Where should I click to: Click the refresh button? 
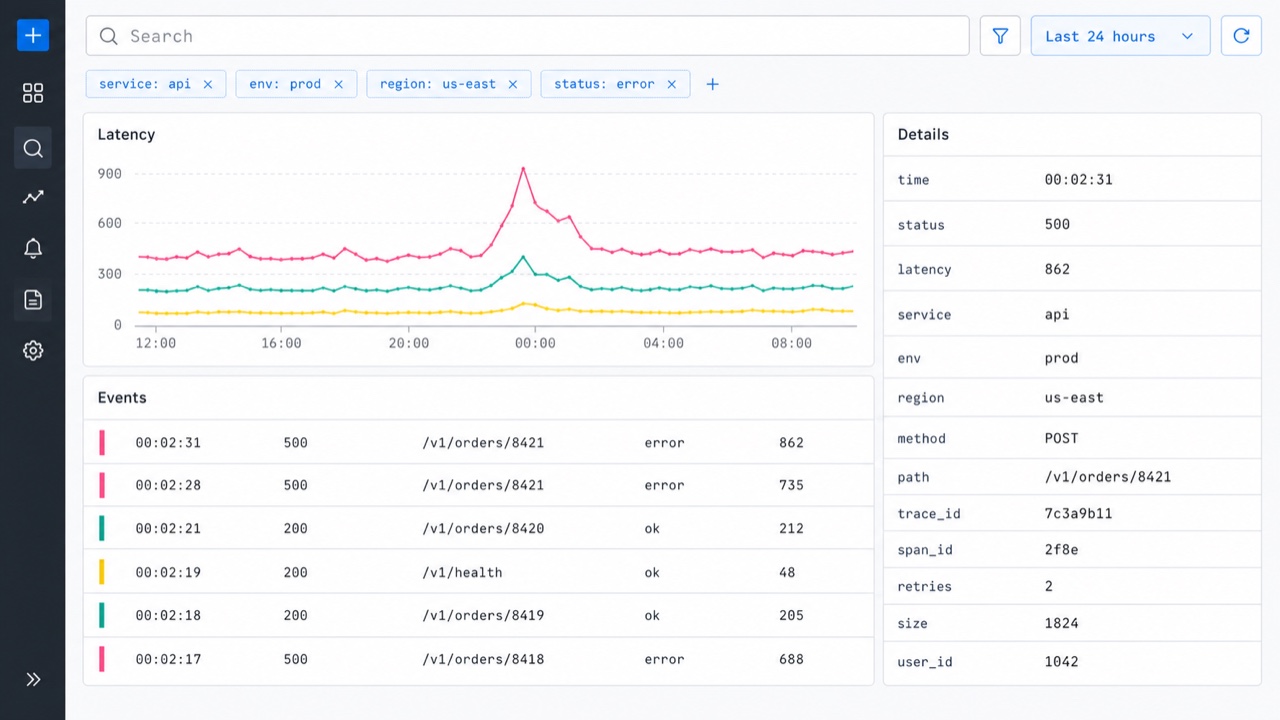[x=1241, y=36]
